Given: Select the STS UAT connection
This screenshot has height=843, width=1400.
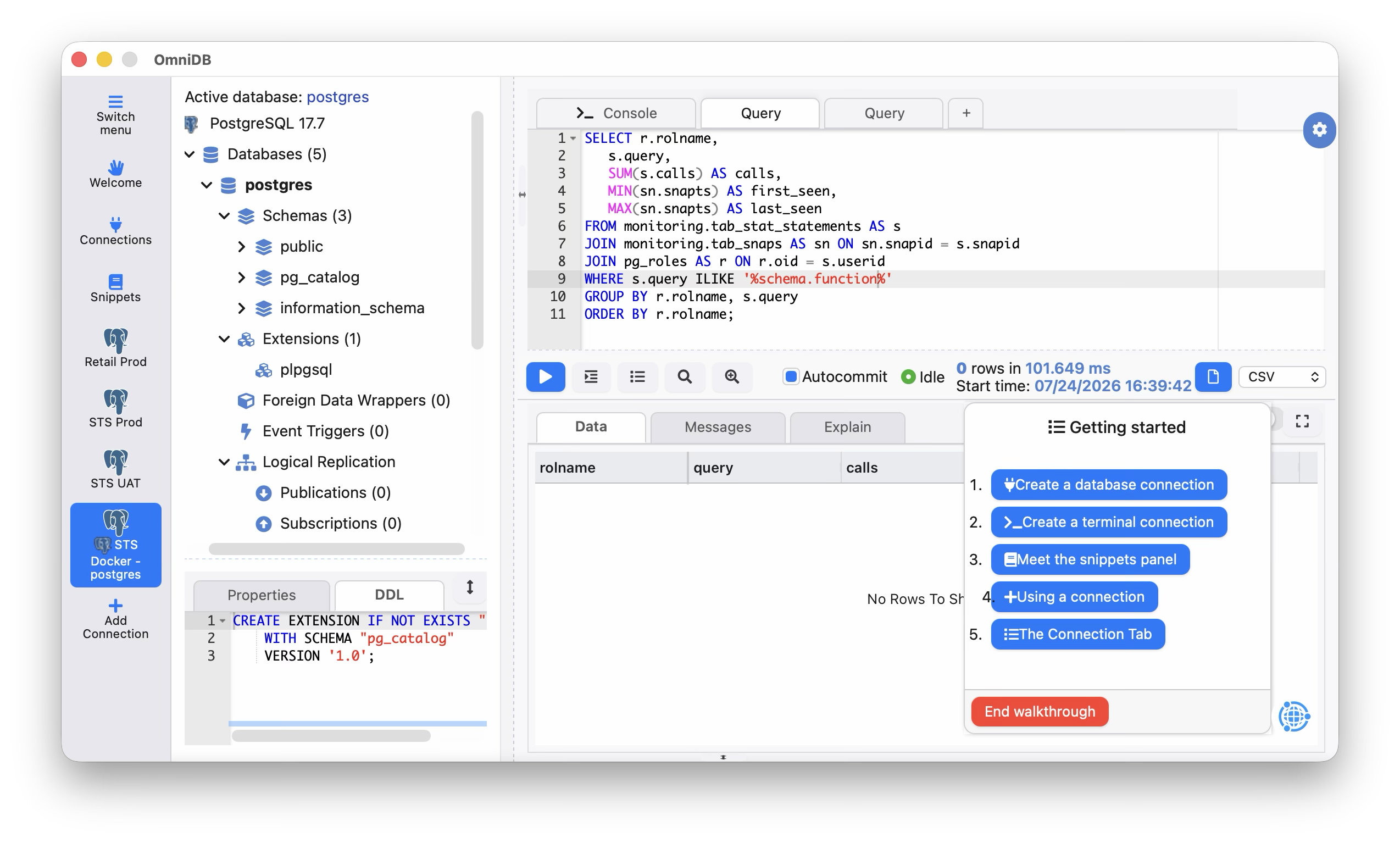Looking at the screenshot, I should [x=115, y=469].
